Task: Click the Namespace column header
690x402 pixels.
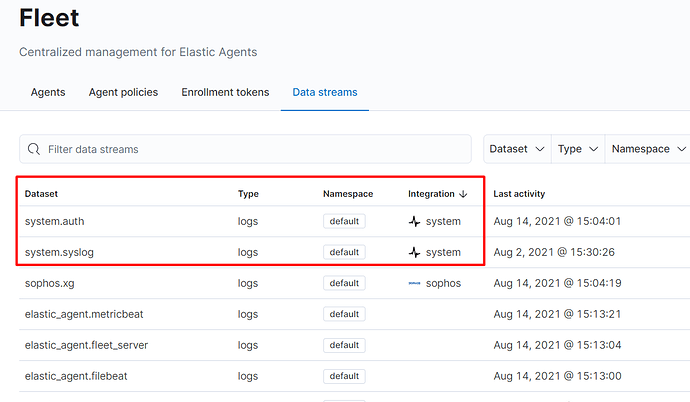Action: point(348,193)
